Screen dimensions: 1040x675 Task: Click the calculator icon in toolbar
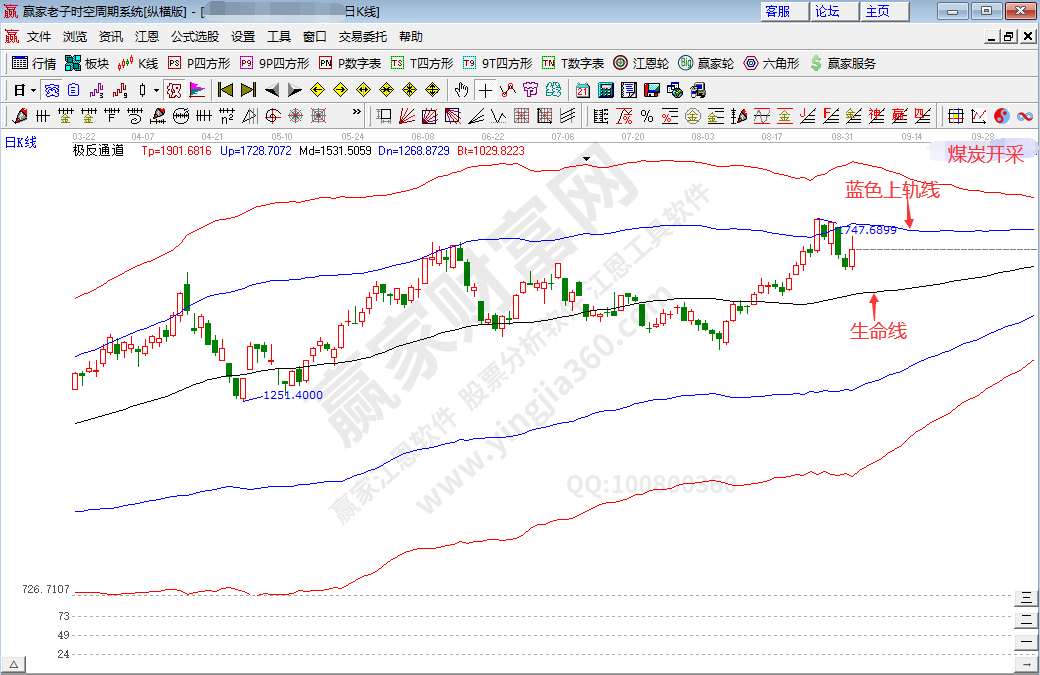pos(604,90)
